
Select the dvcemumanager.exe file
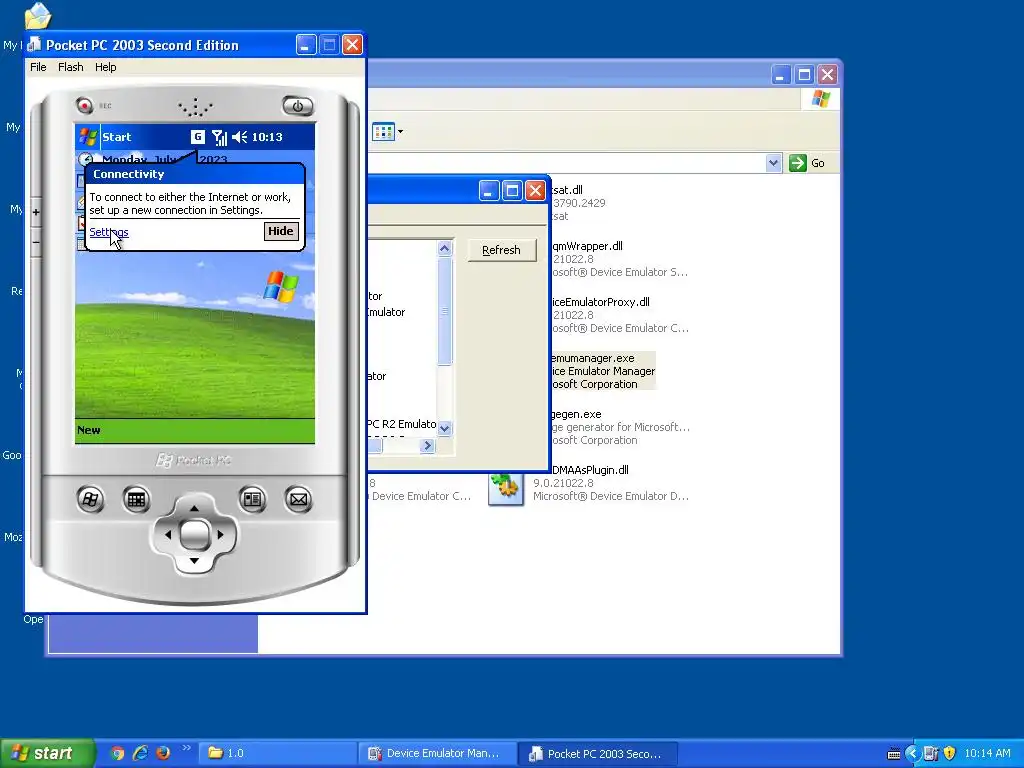tap(602, 371)
